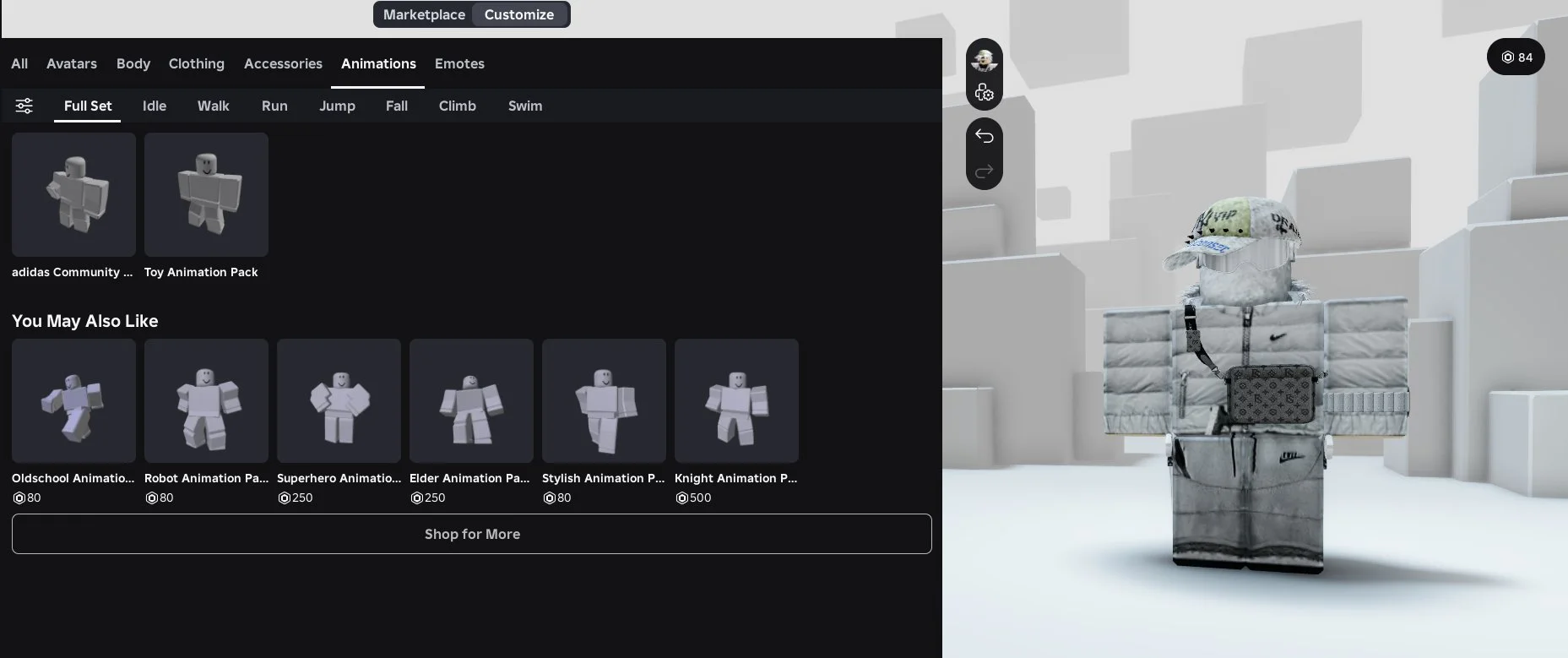Switch to Marketplace mode
Viewport: 1568px width, 658px height.
(x=424, y=14)
